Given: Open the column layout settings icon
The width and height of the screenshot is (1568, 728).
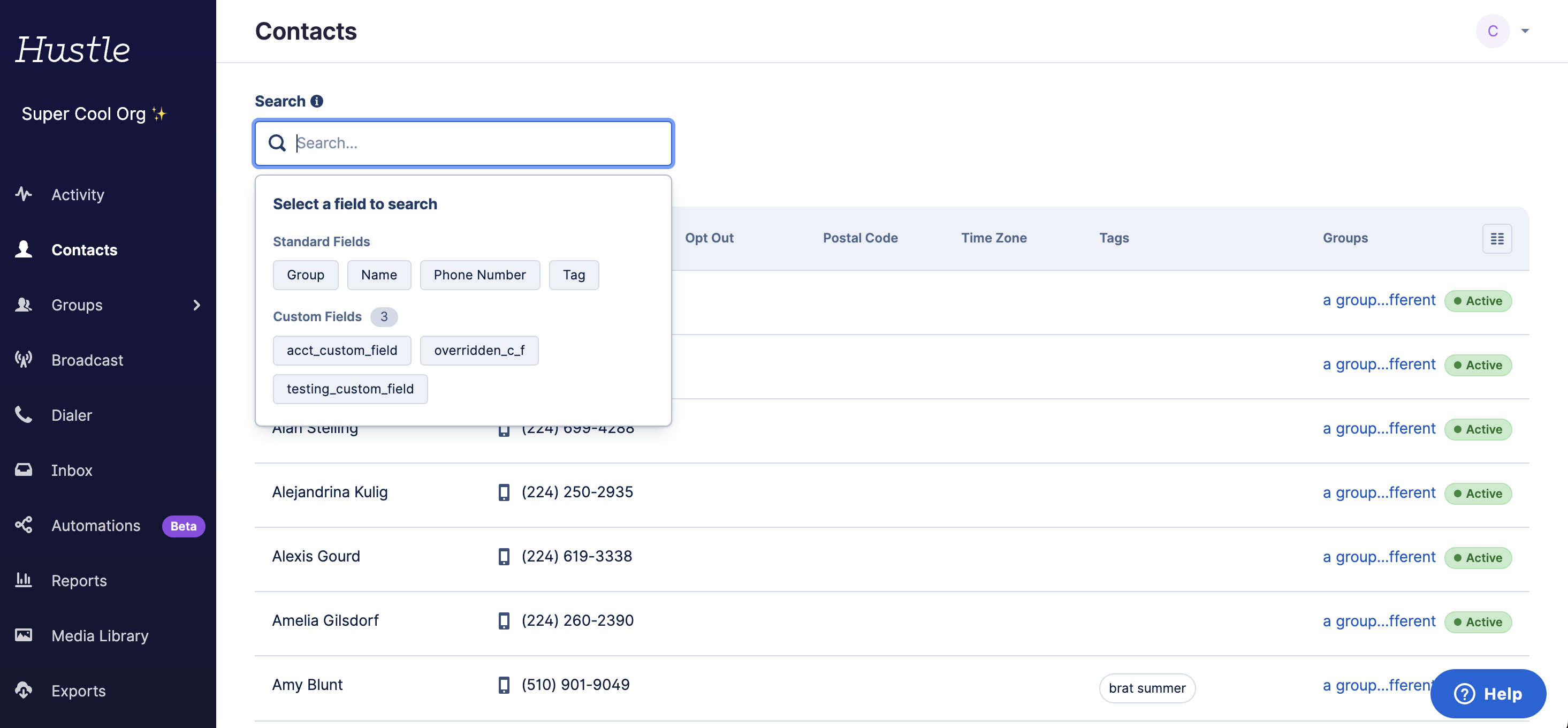Looking at the screenshot, I should tap(1497, 238).
